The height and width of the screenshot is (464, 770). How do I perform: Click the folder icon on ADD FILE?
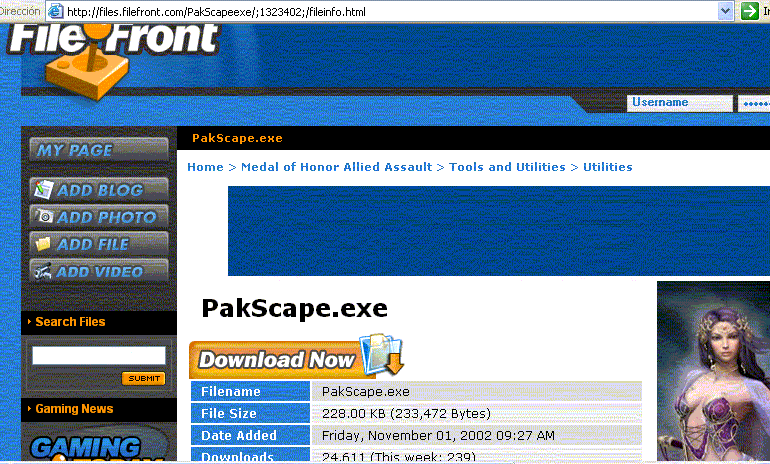coord(43,244)
